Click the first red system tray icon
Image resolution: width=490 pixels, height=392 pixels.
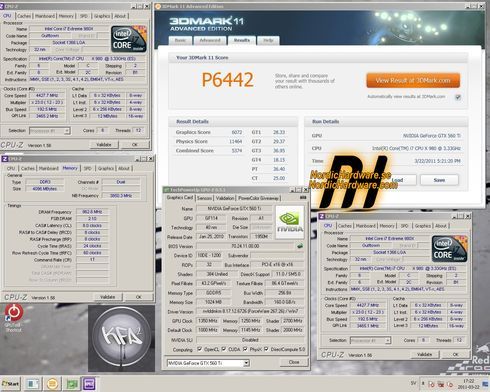pos(431,384)
